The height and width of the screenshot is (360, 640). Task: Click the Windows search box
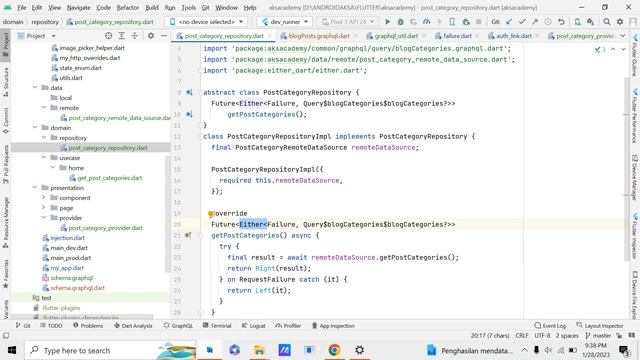(x=110, y=350)
